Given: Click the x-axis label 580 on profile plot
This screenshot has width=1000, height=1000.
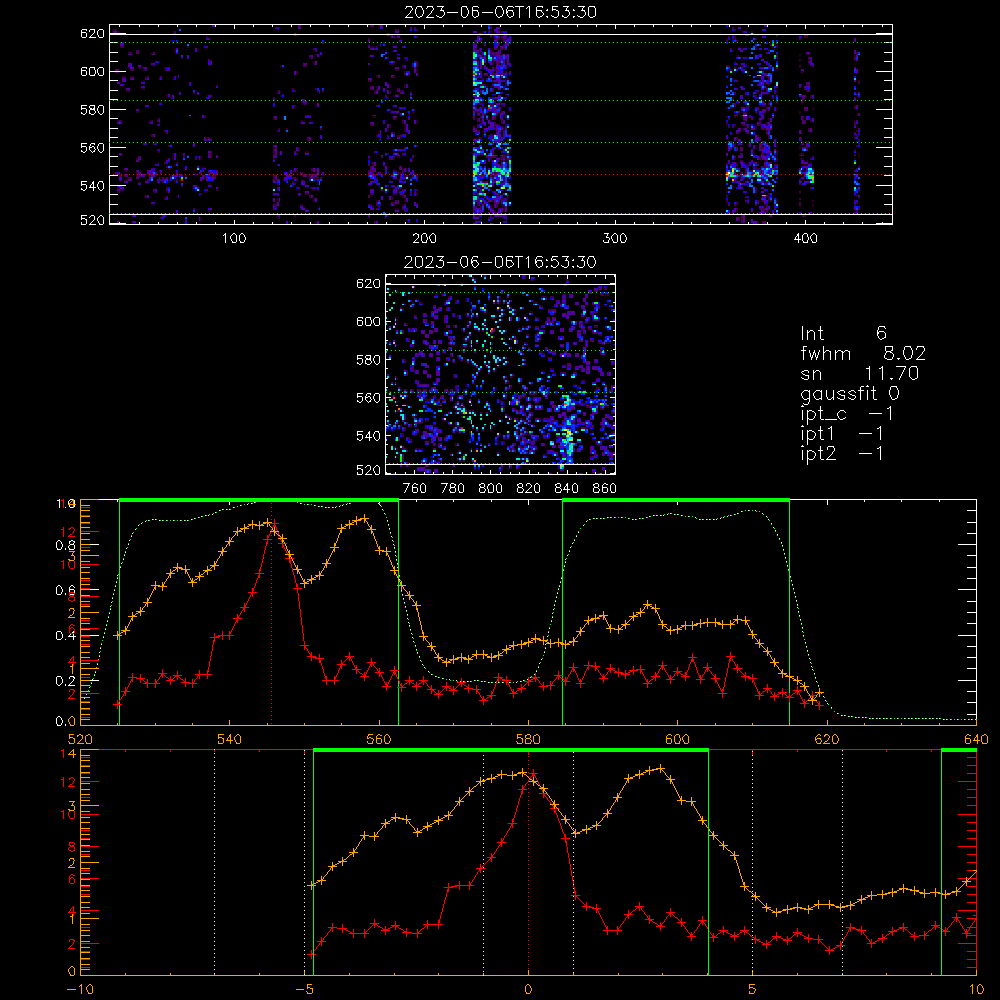Looking at the screenshot, I should (x=527, y=739).
